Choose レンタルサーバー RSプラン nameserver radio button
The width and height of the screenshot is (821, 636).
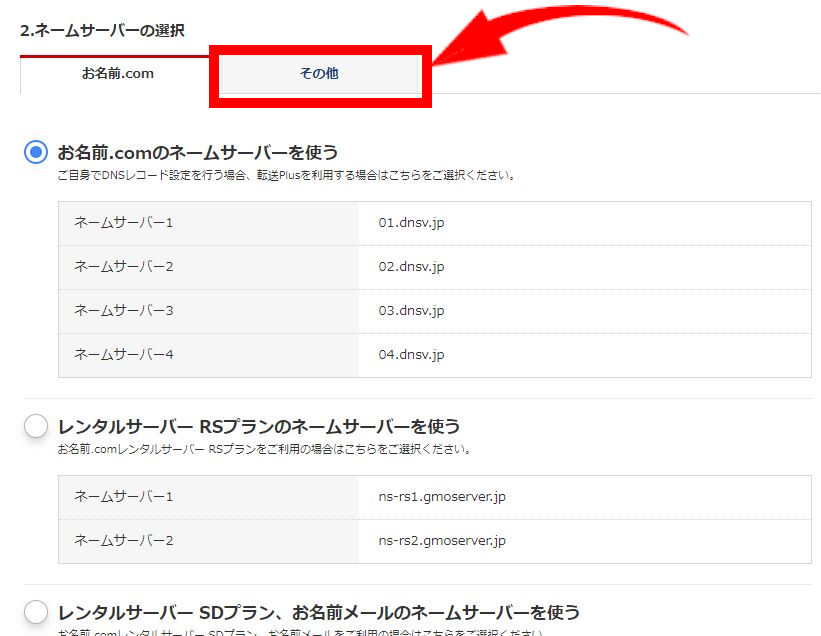click(x=36, y=426)
